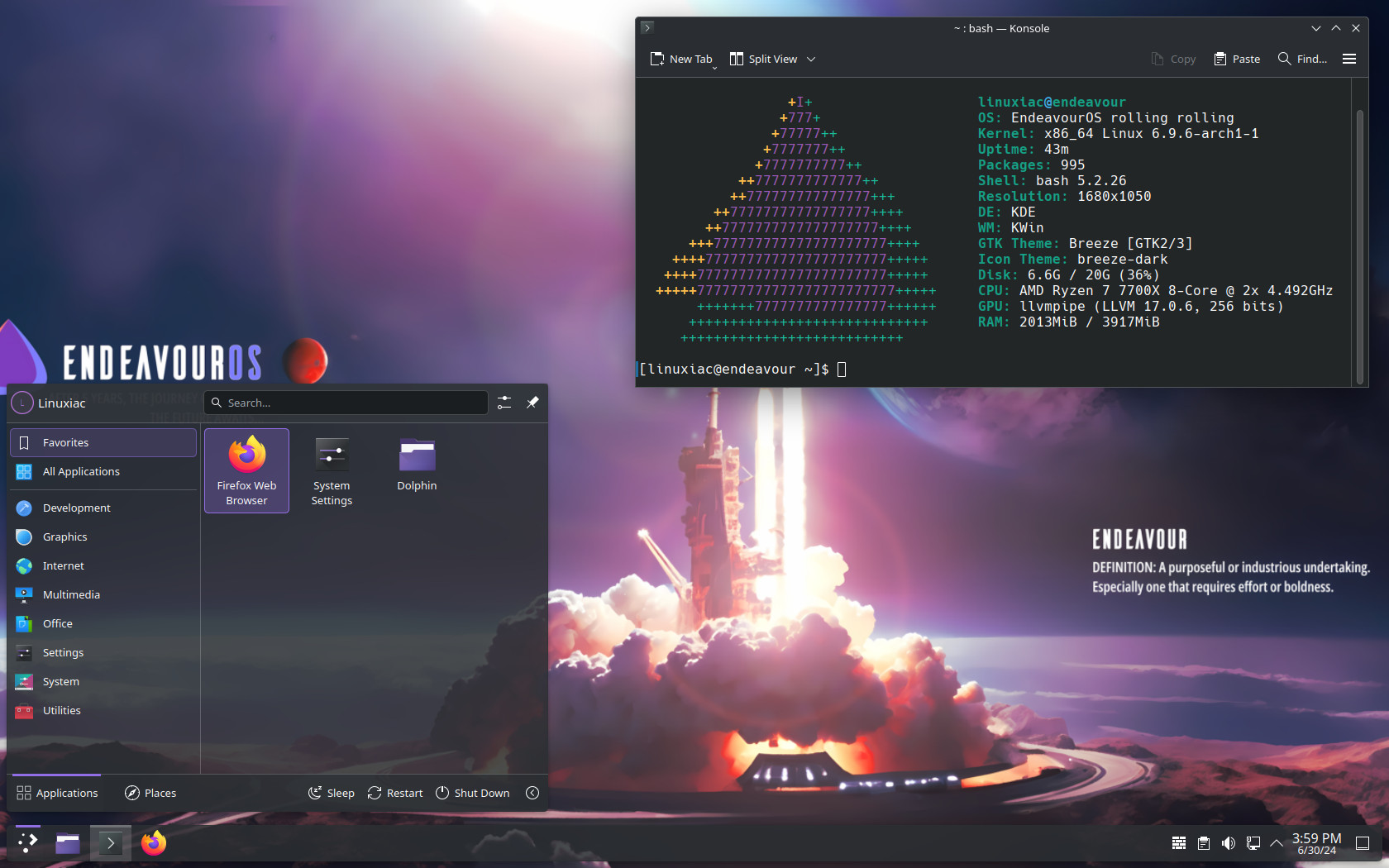Open the Konsole hamburger menu

click(x=1349, y=59)
